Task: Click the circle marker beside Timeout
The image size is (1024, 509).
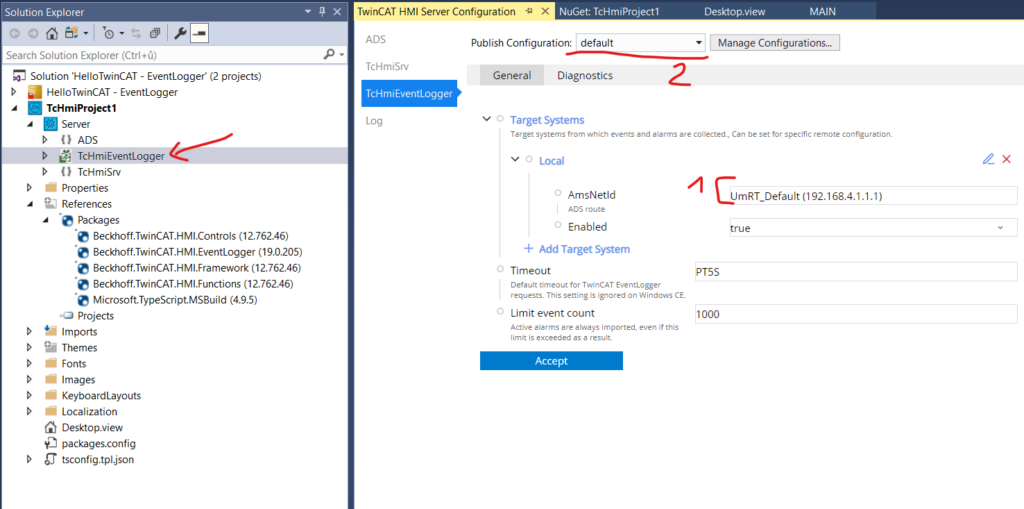Action: point(499,271)
